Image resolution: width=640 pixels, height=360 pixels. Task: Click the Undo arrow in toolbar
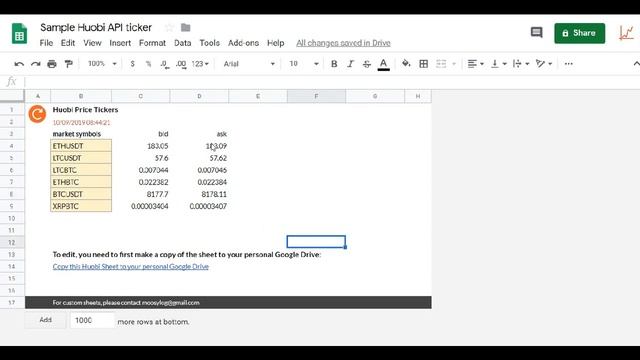click(x=19, y=64)
